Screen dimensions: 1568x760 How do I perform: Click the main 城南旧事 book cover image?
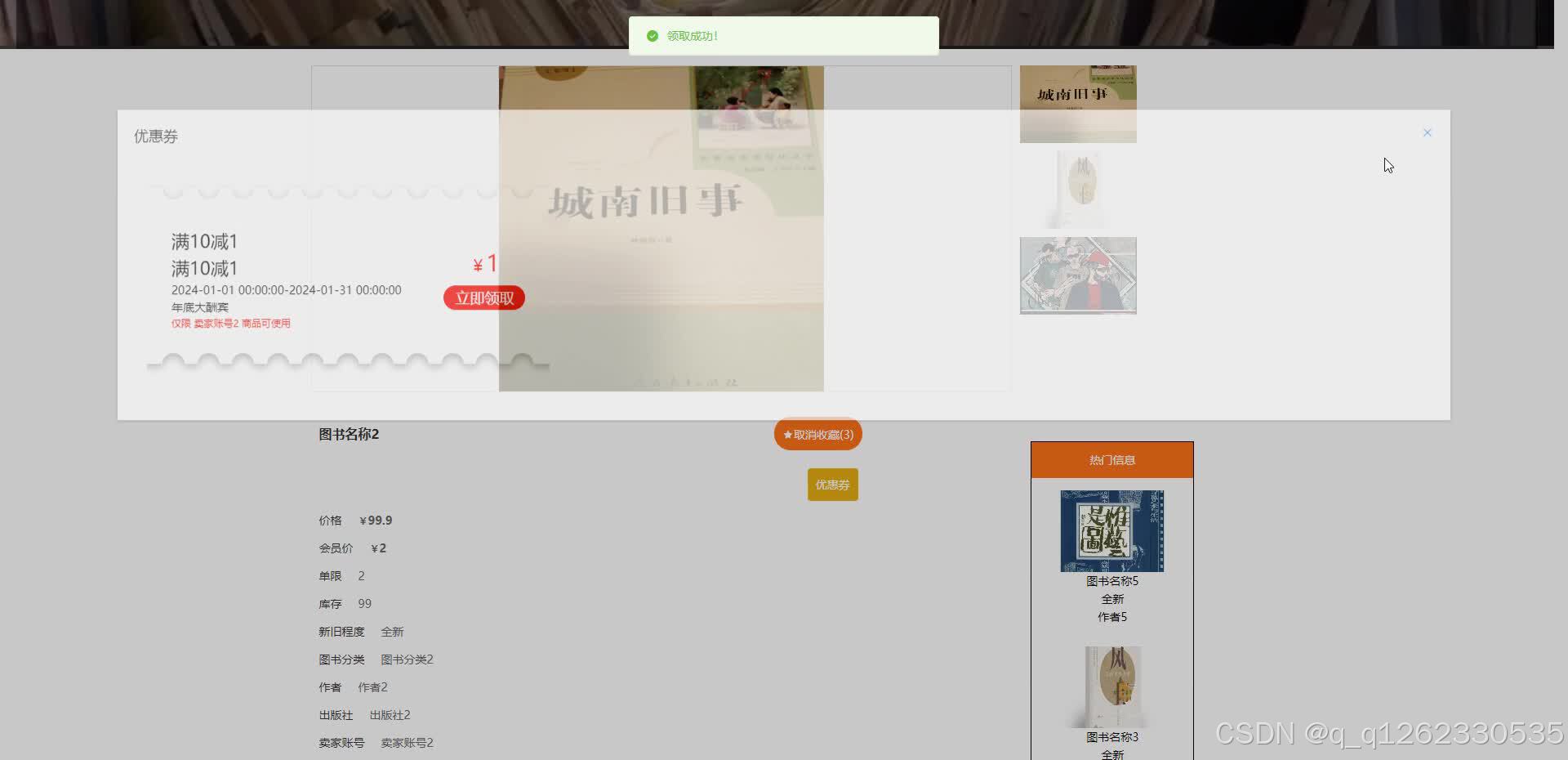tap(661, 229)
